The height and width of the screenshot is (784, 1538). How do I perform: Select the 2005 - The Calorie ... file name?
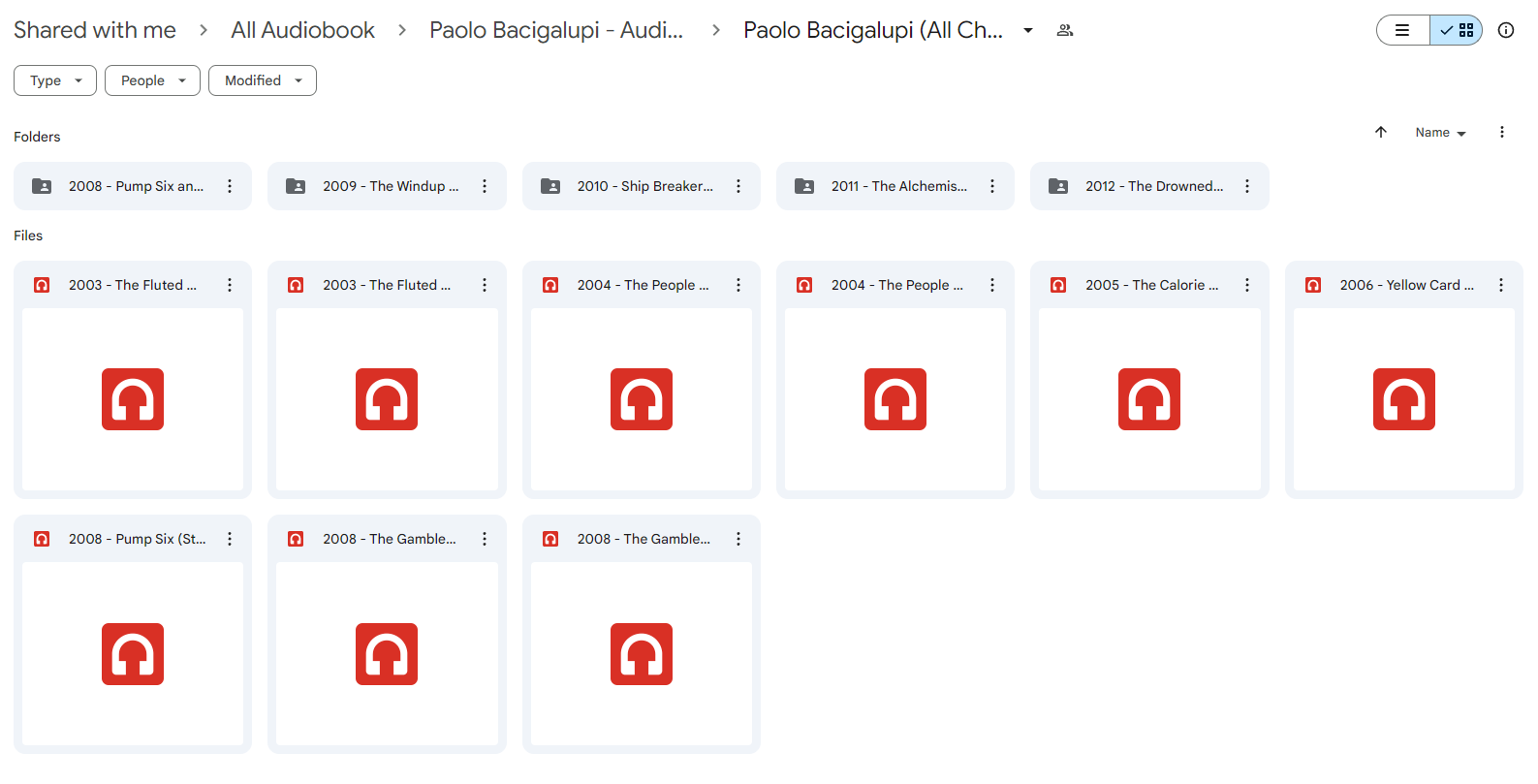pos(1152,285)
